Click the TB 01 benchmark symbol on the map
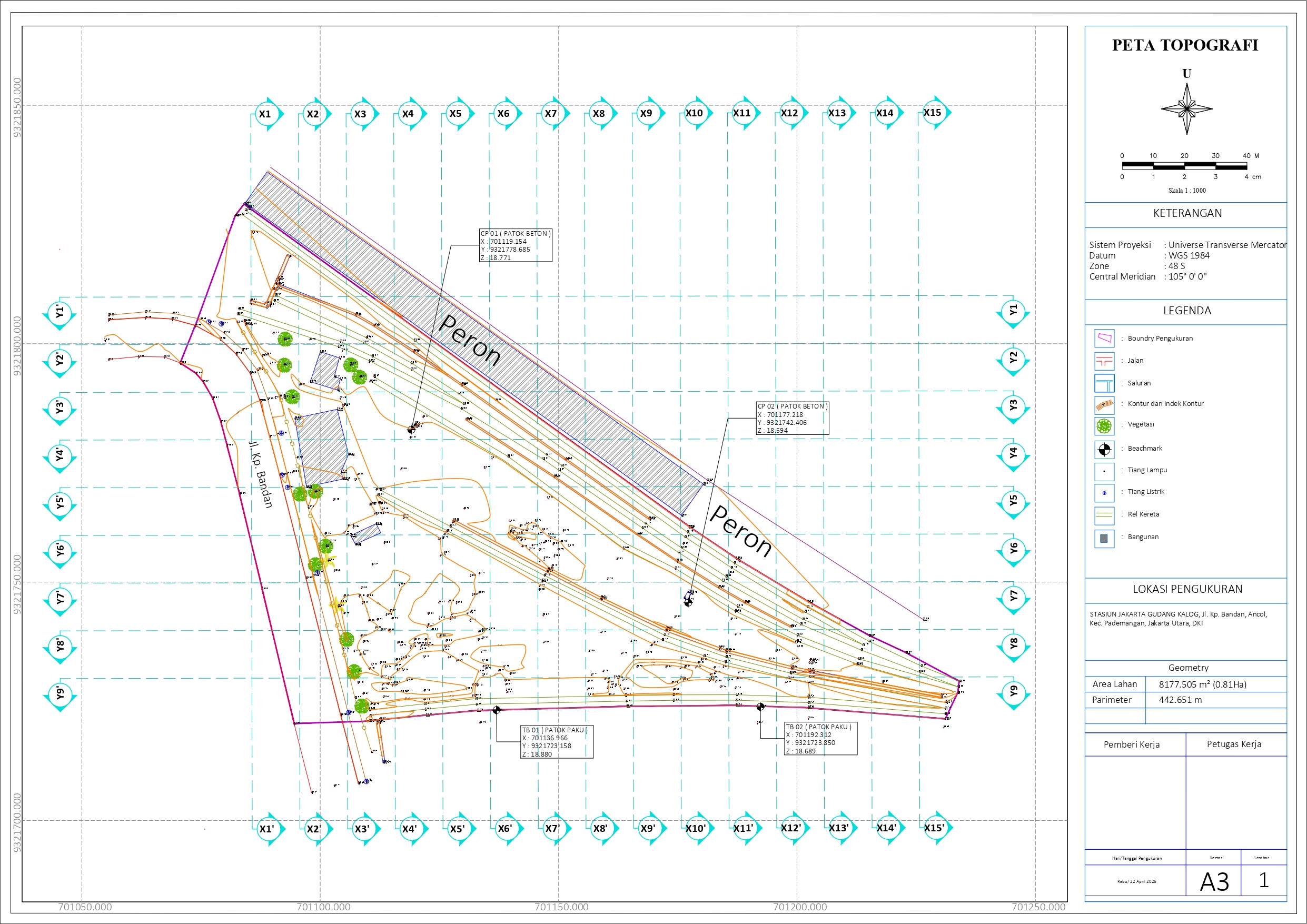 tap(497, 710)
